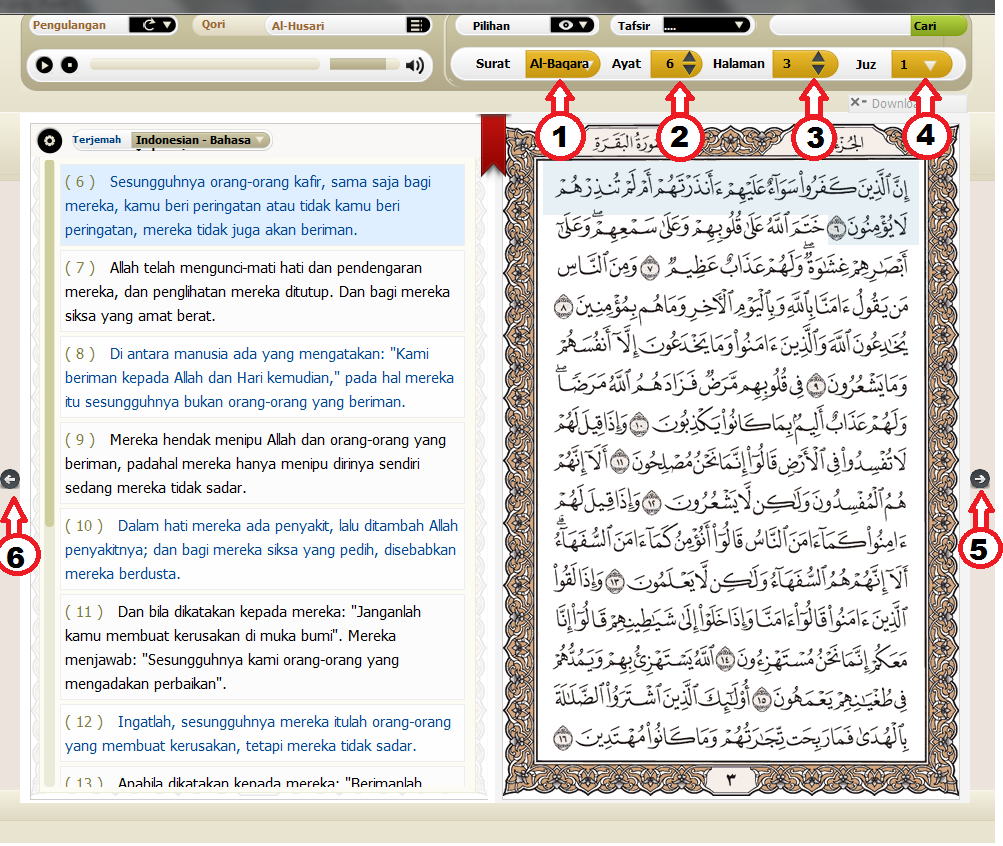Viewport: 1003px width, 846px height.
Task: Select translation of verse 6 about orang-orang kafir
Action: coord(262,205)
